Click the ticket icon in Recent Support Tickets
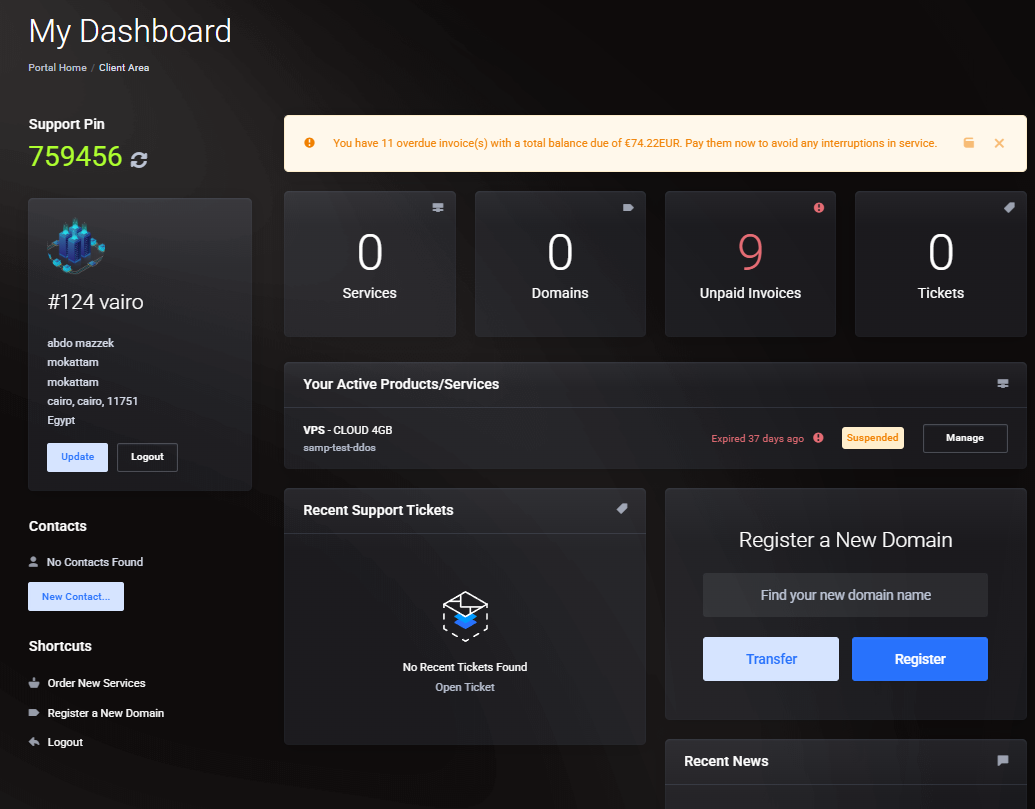This screenshot has height=809, width=1035. pyautogui.click(x=622, y=509)
